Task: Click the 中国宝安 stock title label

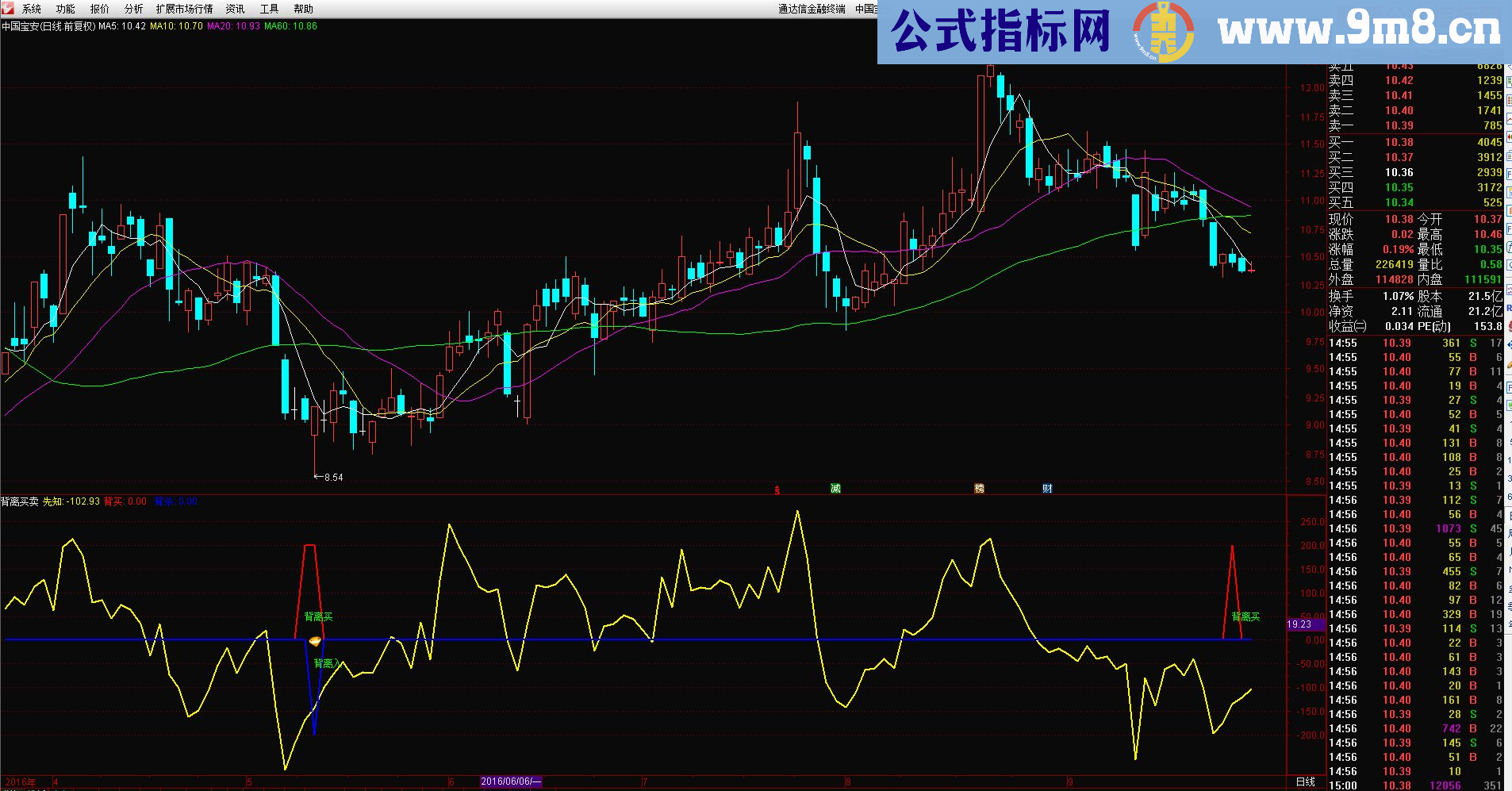Action: [21, 26]
